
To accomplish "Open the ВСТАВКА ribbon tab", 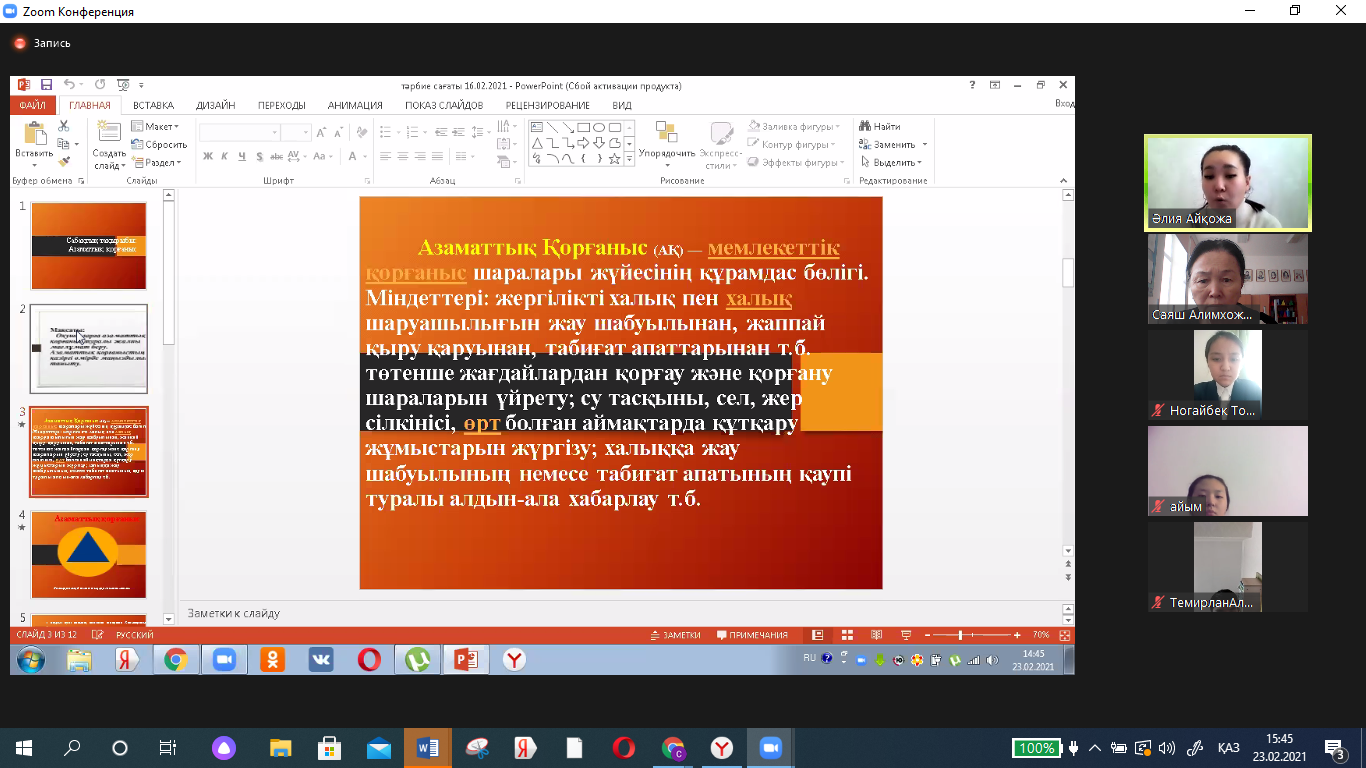I will pos(153,105).
